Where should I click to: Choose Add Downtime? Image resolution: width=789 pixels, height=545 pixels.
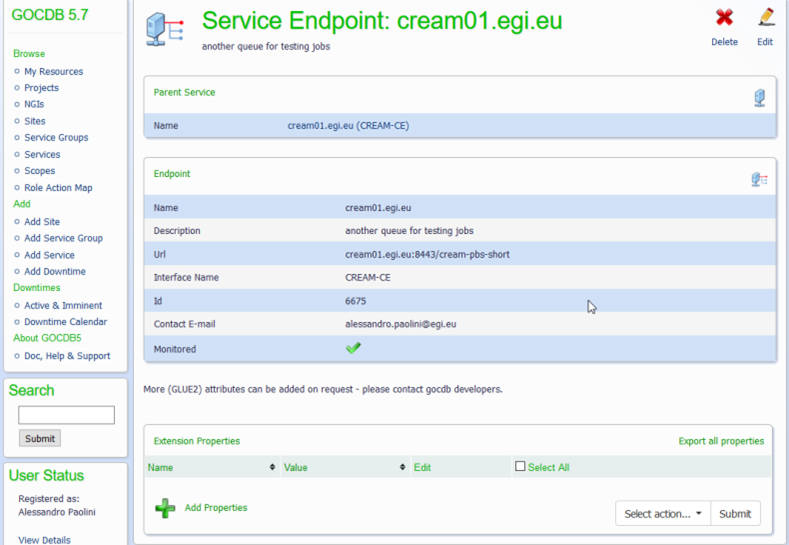coord(55,271)
